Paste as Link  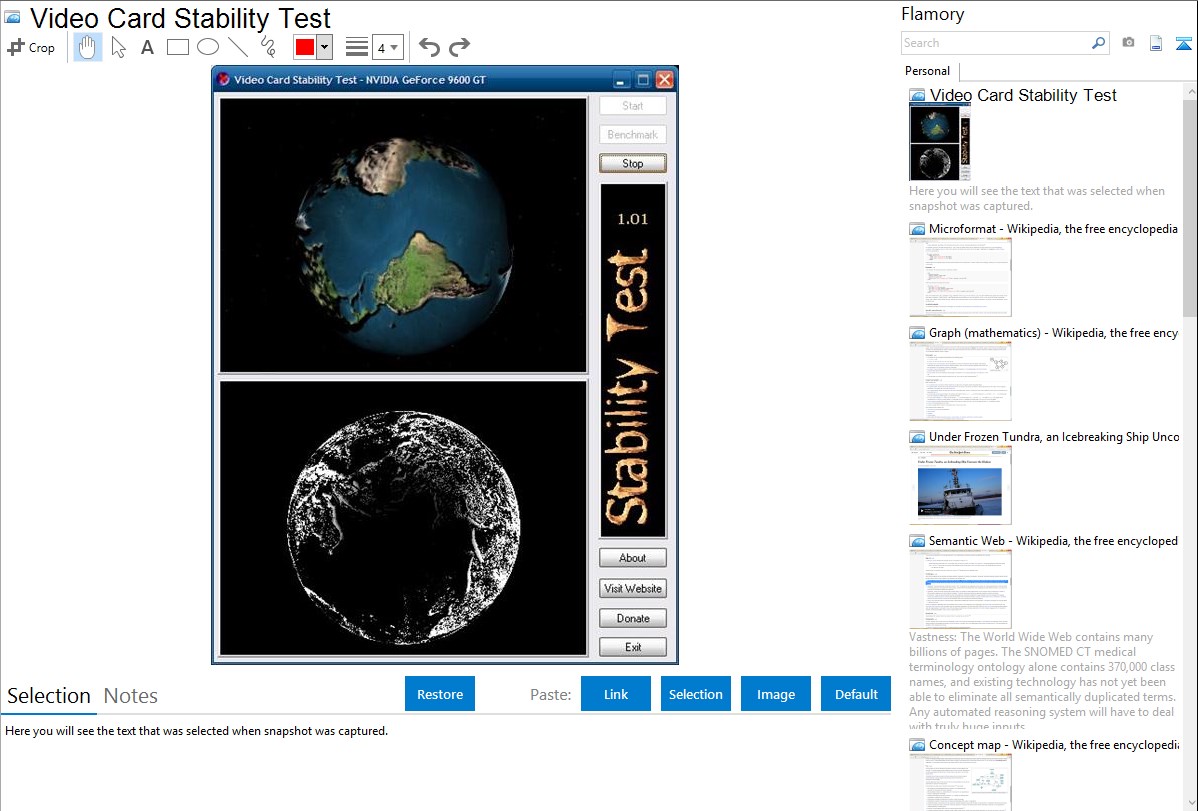coord(616,694)
